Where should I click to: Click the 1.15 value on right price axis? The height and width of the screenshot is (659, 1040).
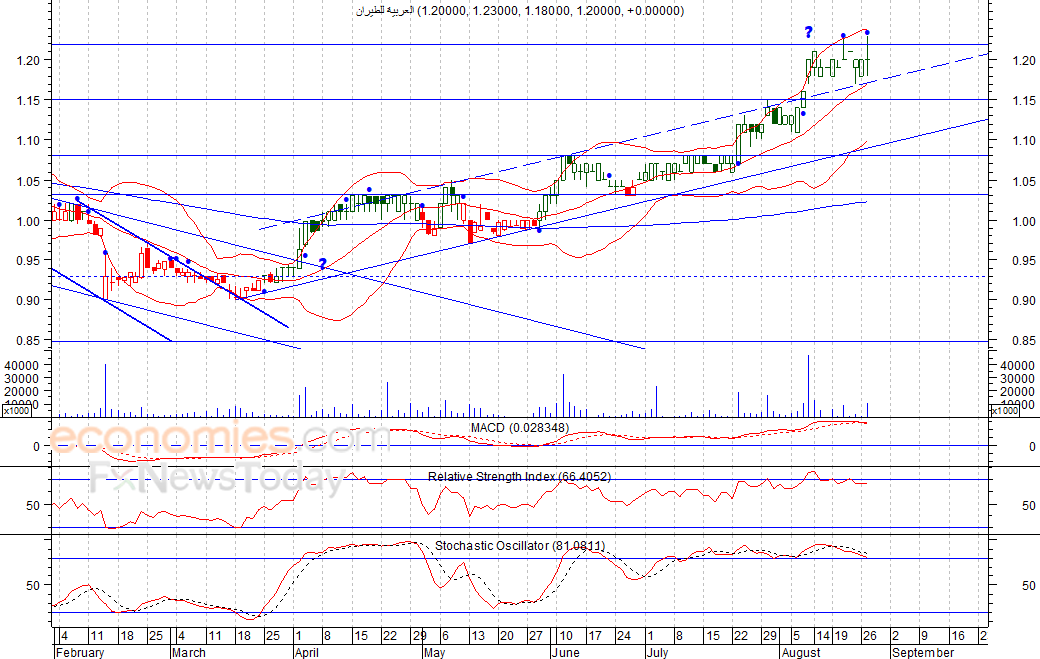1024,101
